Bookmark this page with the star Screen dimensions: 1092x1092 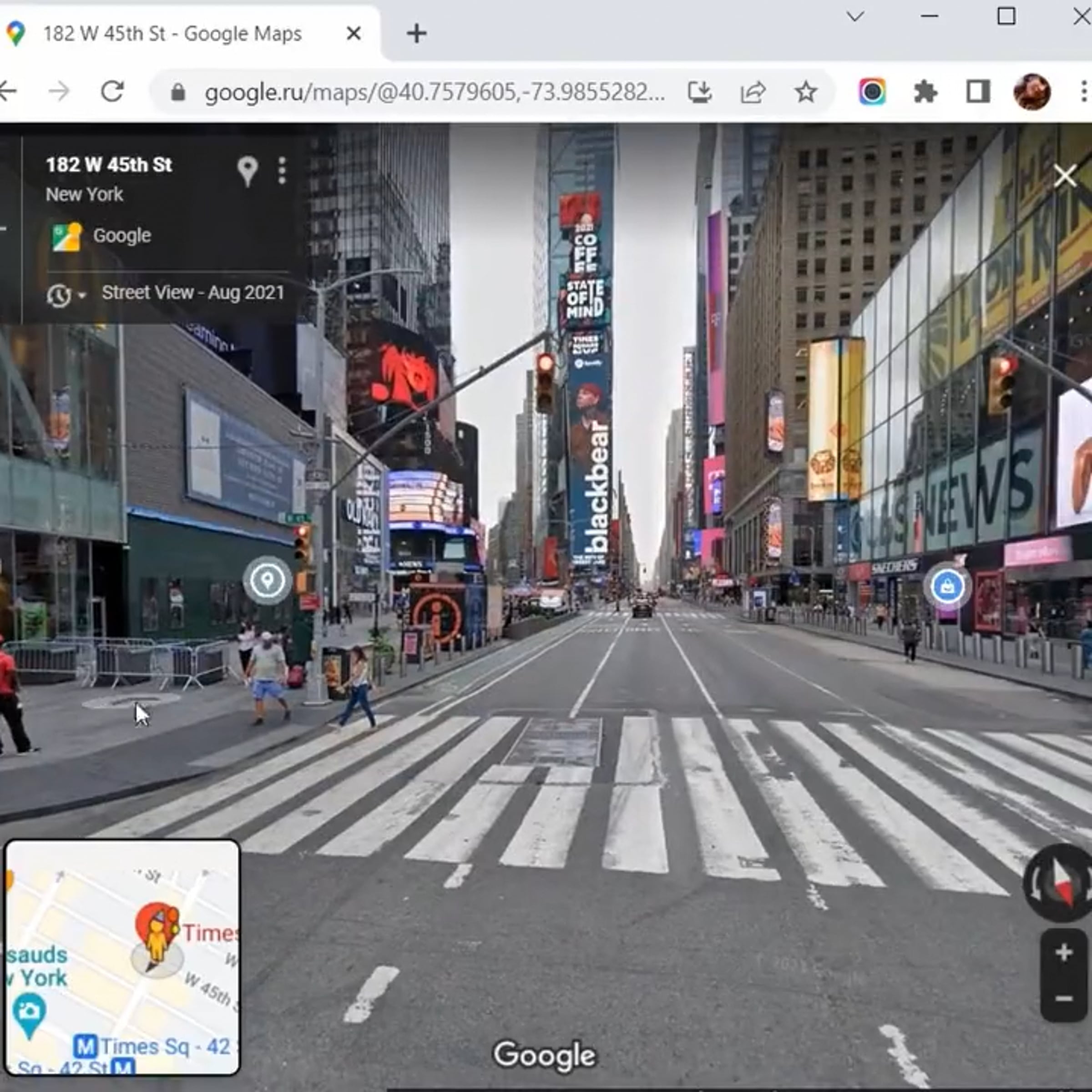coord(806,91)
